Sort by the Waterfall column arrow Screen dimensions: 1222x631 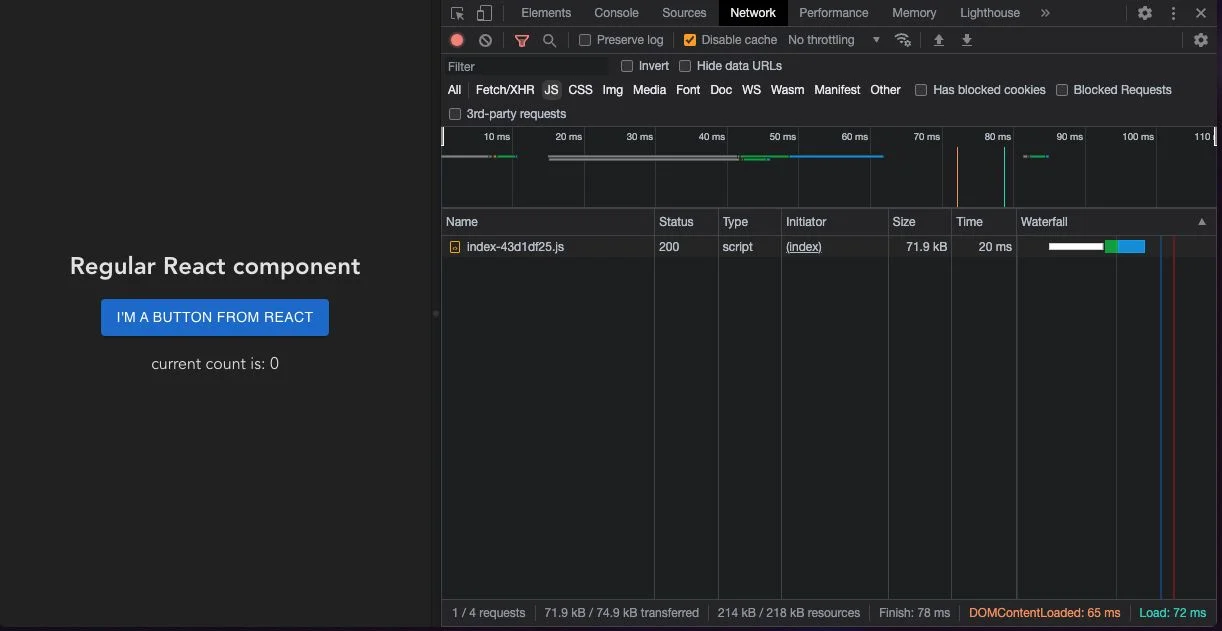coord(1202,222)
